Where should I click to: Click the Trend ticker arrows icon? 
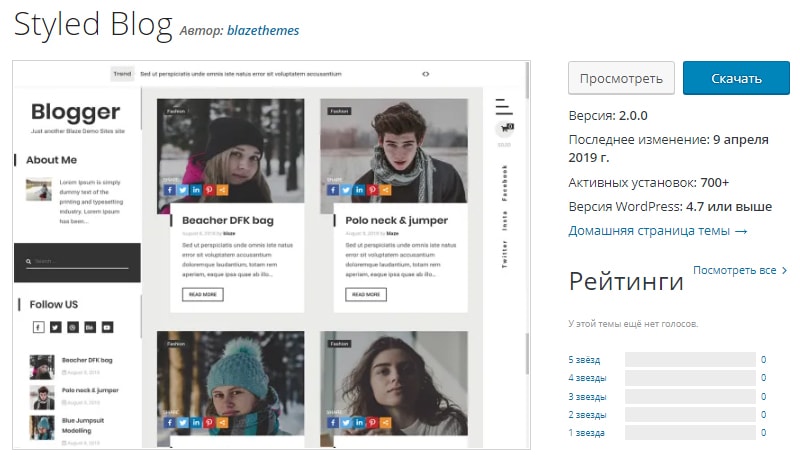click(x=426, y=74)
